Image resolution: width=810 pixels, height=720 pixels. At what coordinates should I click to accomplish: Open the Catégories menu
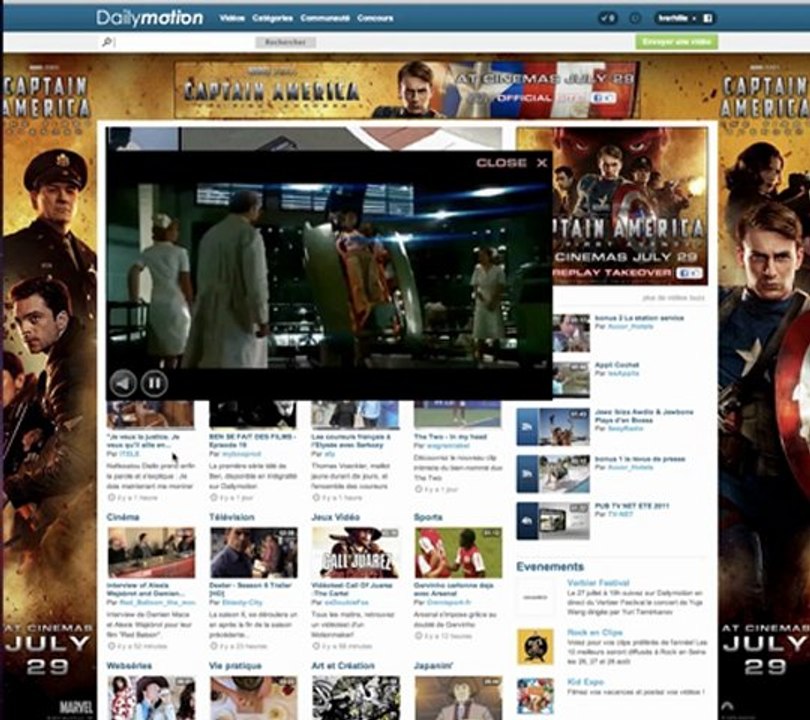tap(272, 18)
